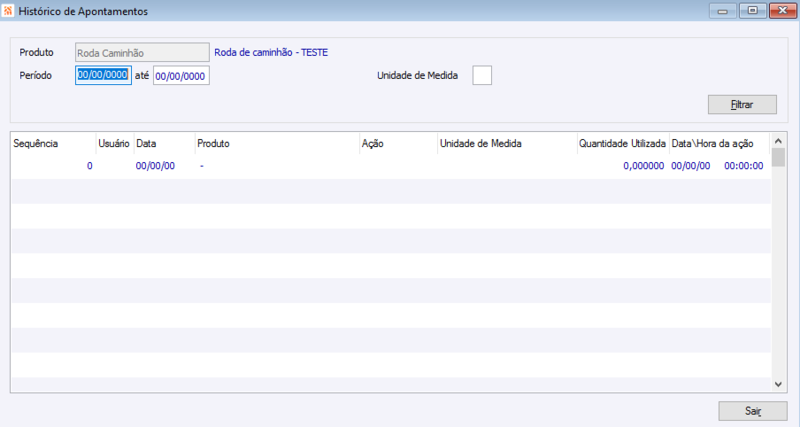Focus the Período end date field
This screenshot has width=800, height=427.
181,76
